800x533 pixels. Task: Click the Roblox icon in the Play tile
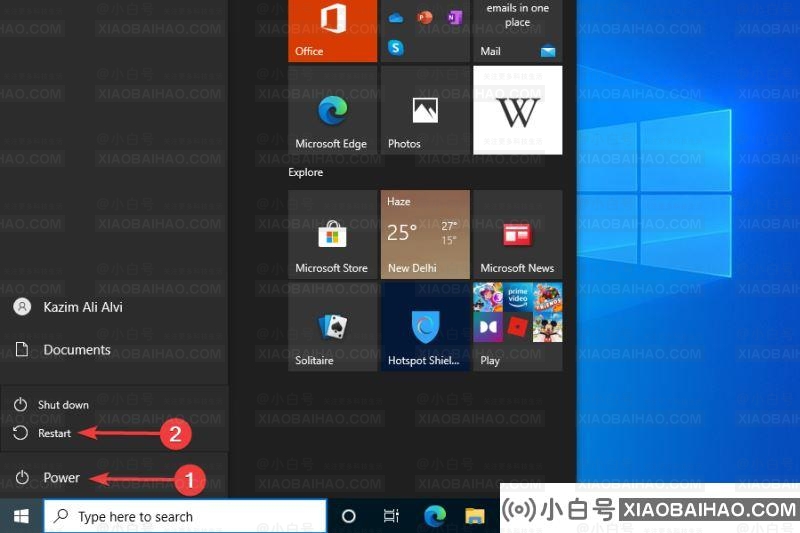(517, 327)
